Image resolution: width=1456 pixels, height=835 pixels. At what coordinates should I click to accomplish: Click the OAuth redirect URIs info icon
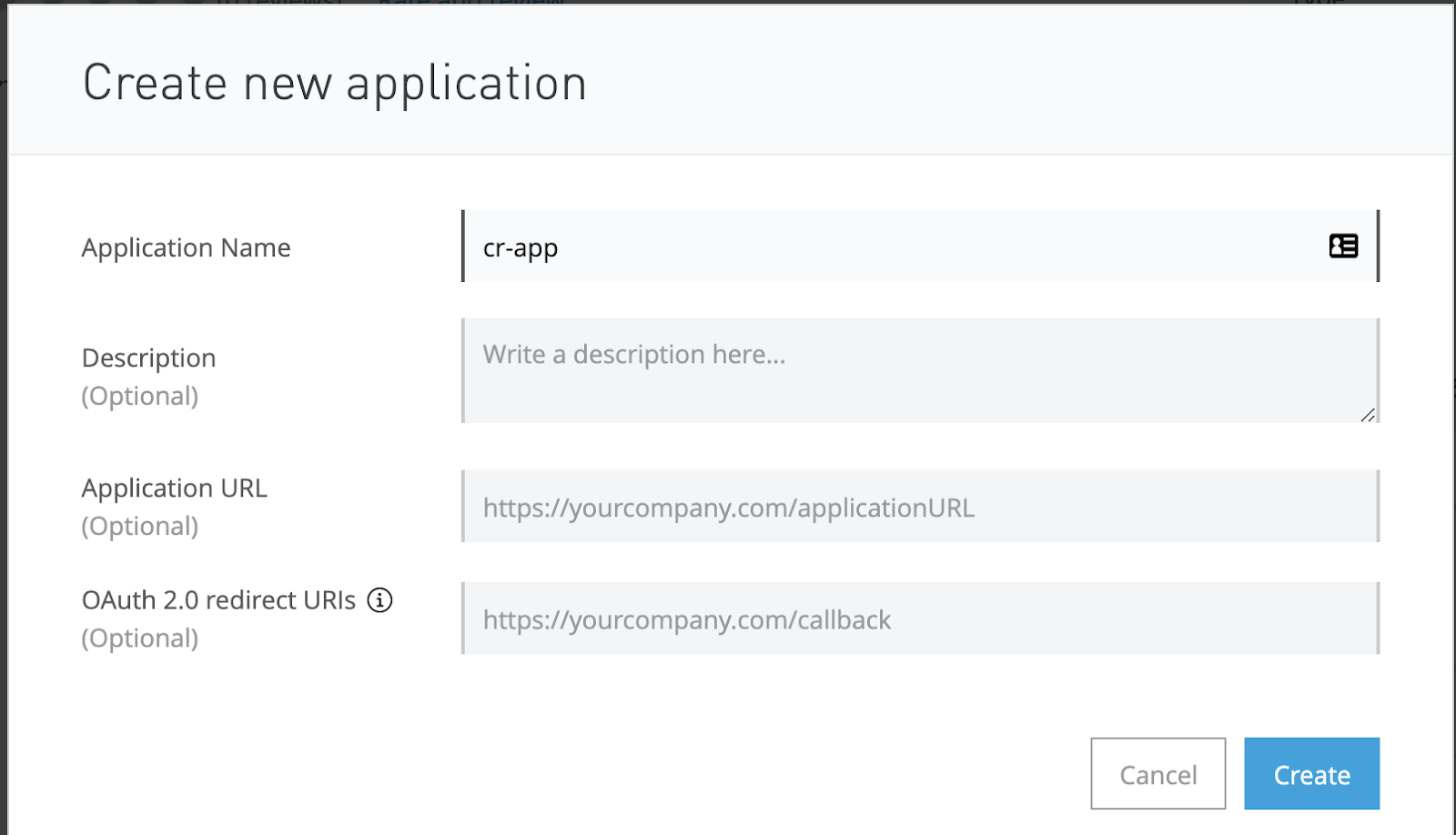click(379, 600)
